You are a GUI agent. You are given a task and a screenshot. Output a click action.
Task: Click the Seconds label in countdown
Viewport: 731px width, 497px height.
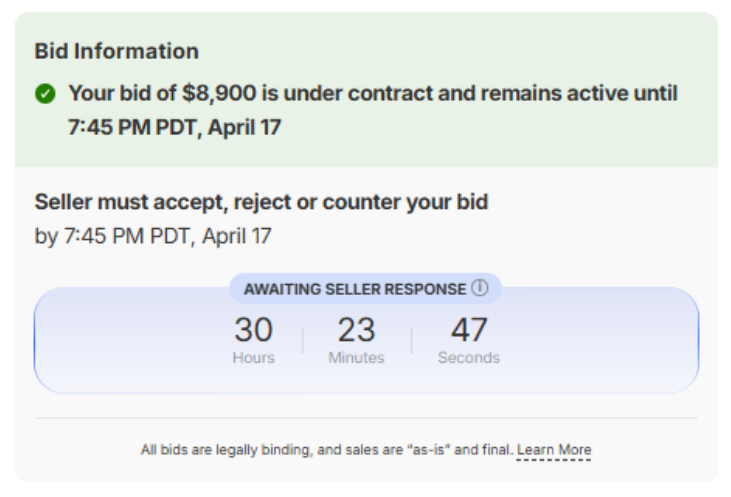[468, 358]
